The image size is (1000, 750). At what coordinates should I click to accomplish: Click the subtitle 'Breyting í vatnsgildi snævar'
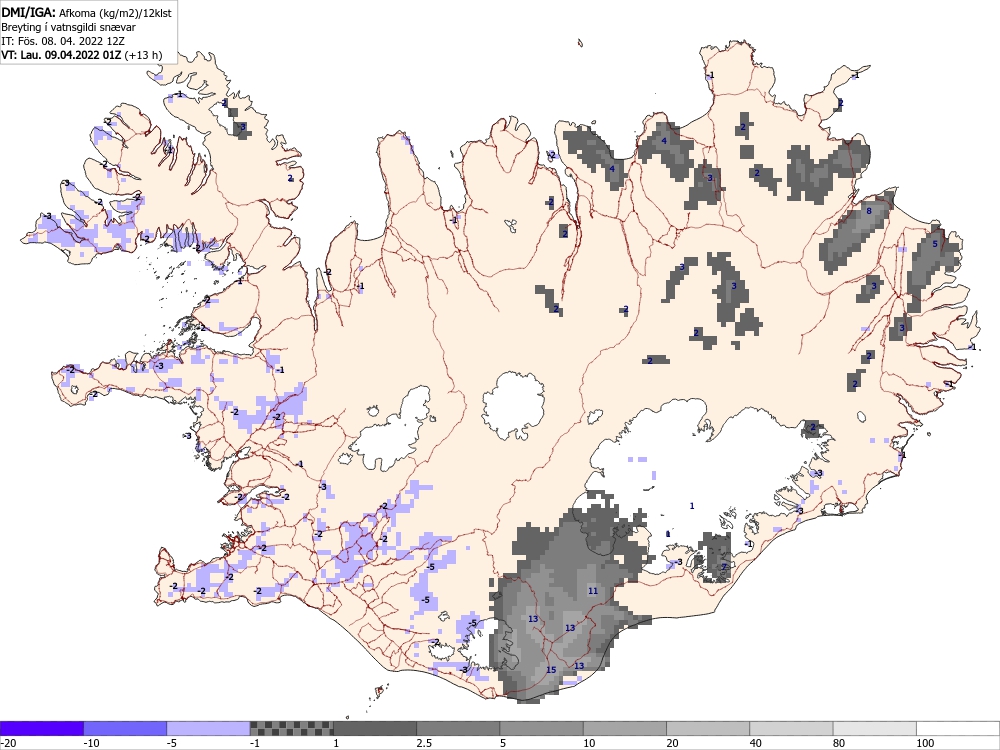click(x=68, y=27)
